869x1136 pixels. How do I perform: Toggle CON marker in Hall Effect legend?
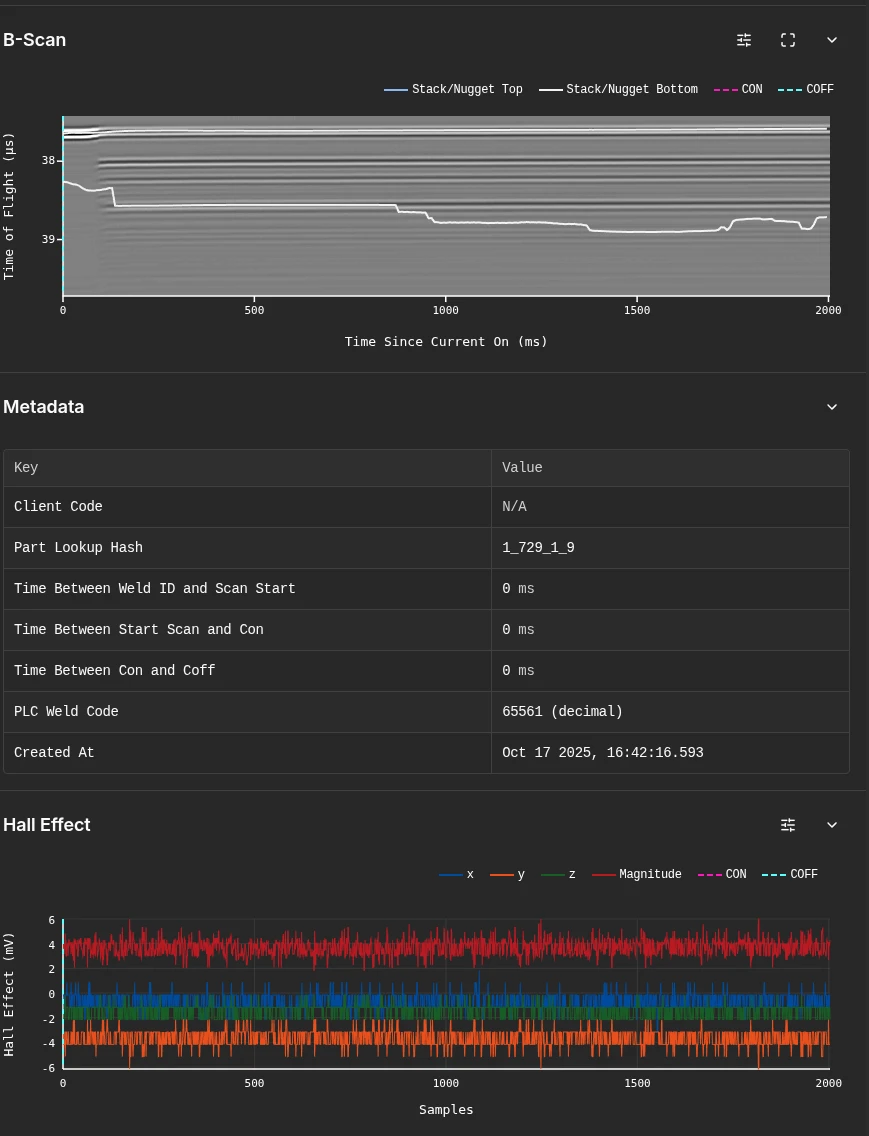pyautogui.click(x=723, y=875)
